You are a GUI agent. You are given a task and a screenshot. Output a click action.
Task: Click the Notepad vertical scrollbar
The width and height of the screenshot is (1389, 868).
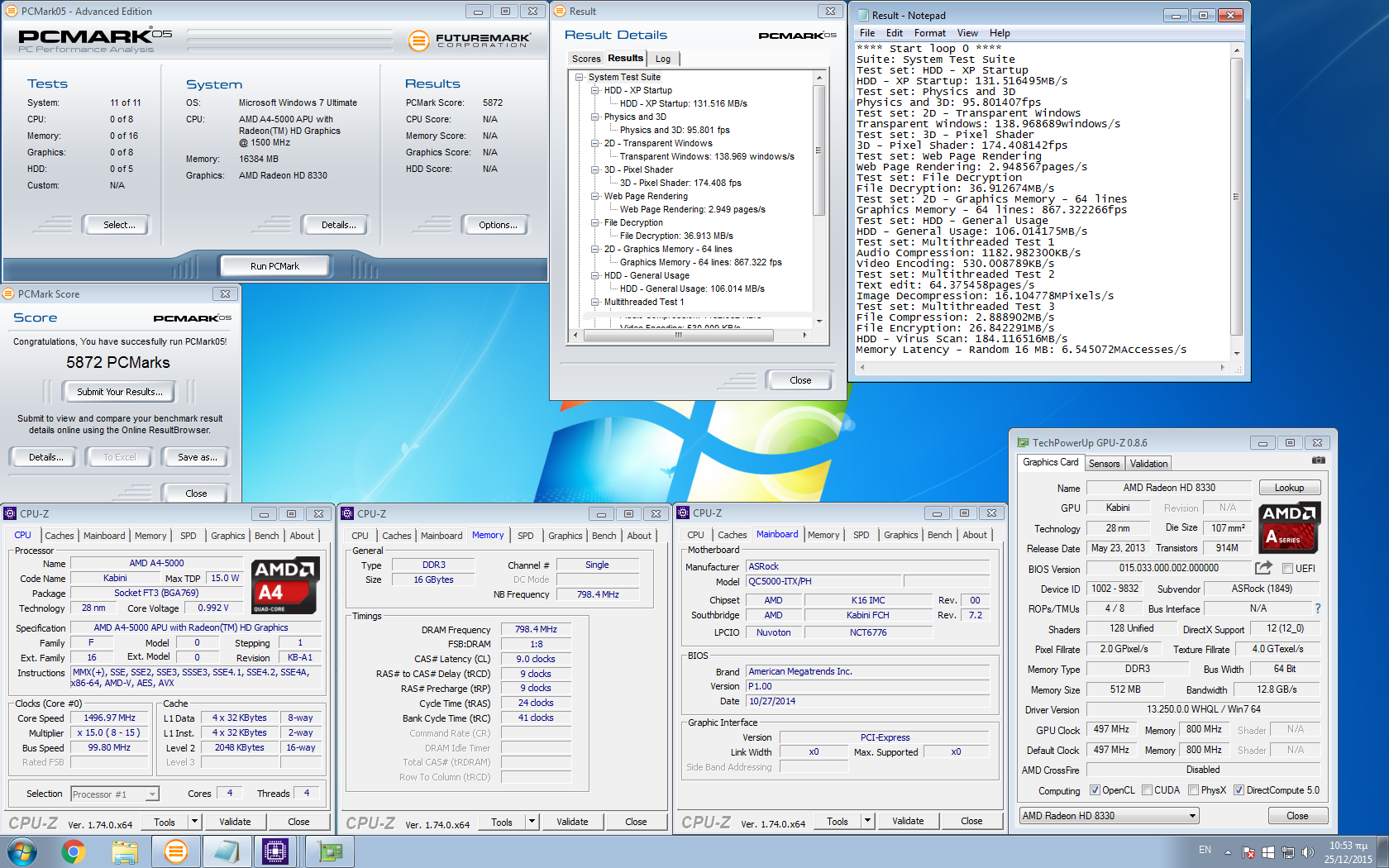click(x=1236, y=202)
